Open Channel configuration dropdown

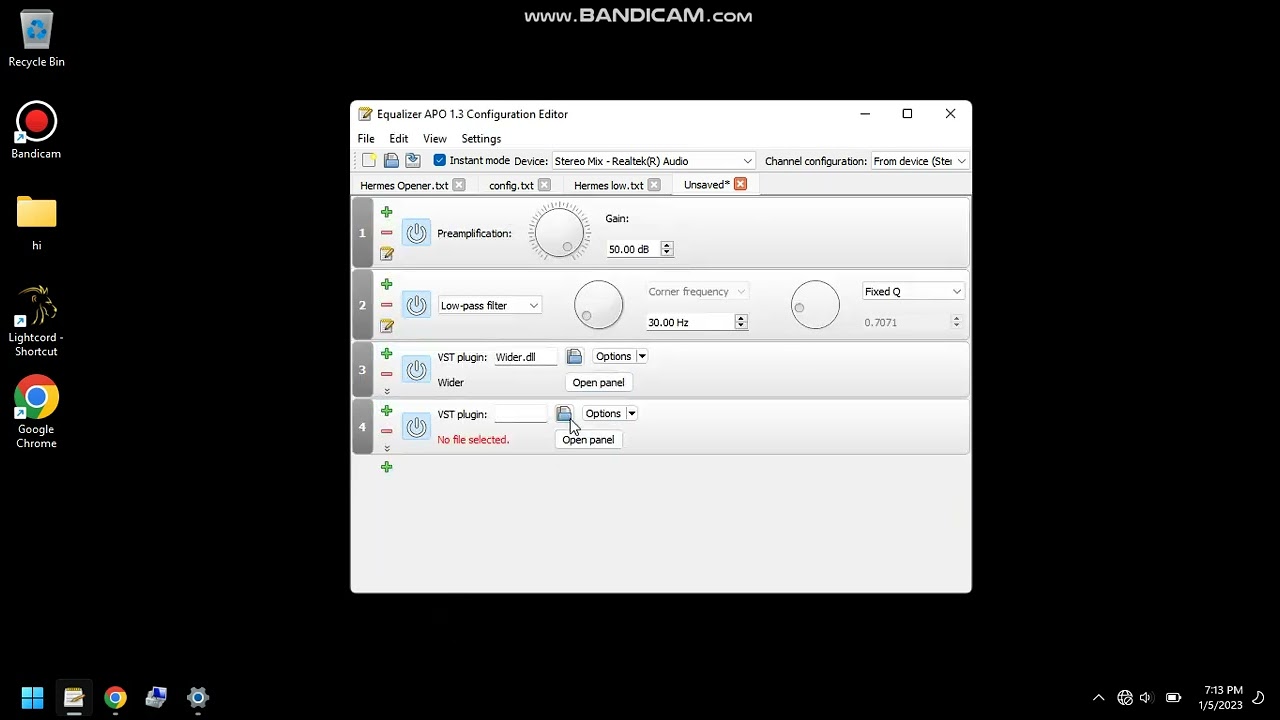click(919, 161)
